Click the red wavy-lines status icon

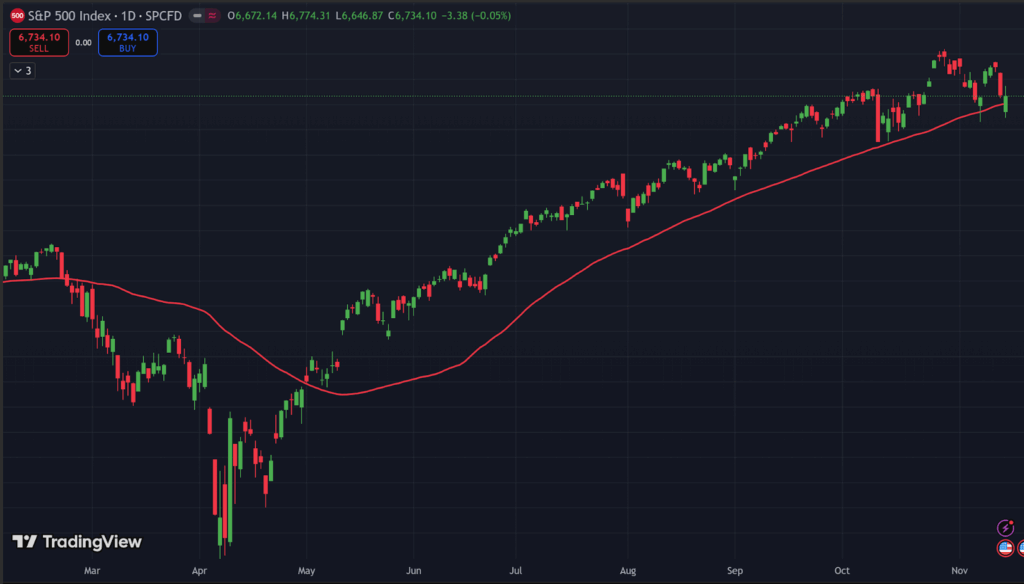[212, 16]
